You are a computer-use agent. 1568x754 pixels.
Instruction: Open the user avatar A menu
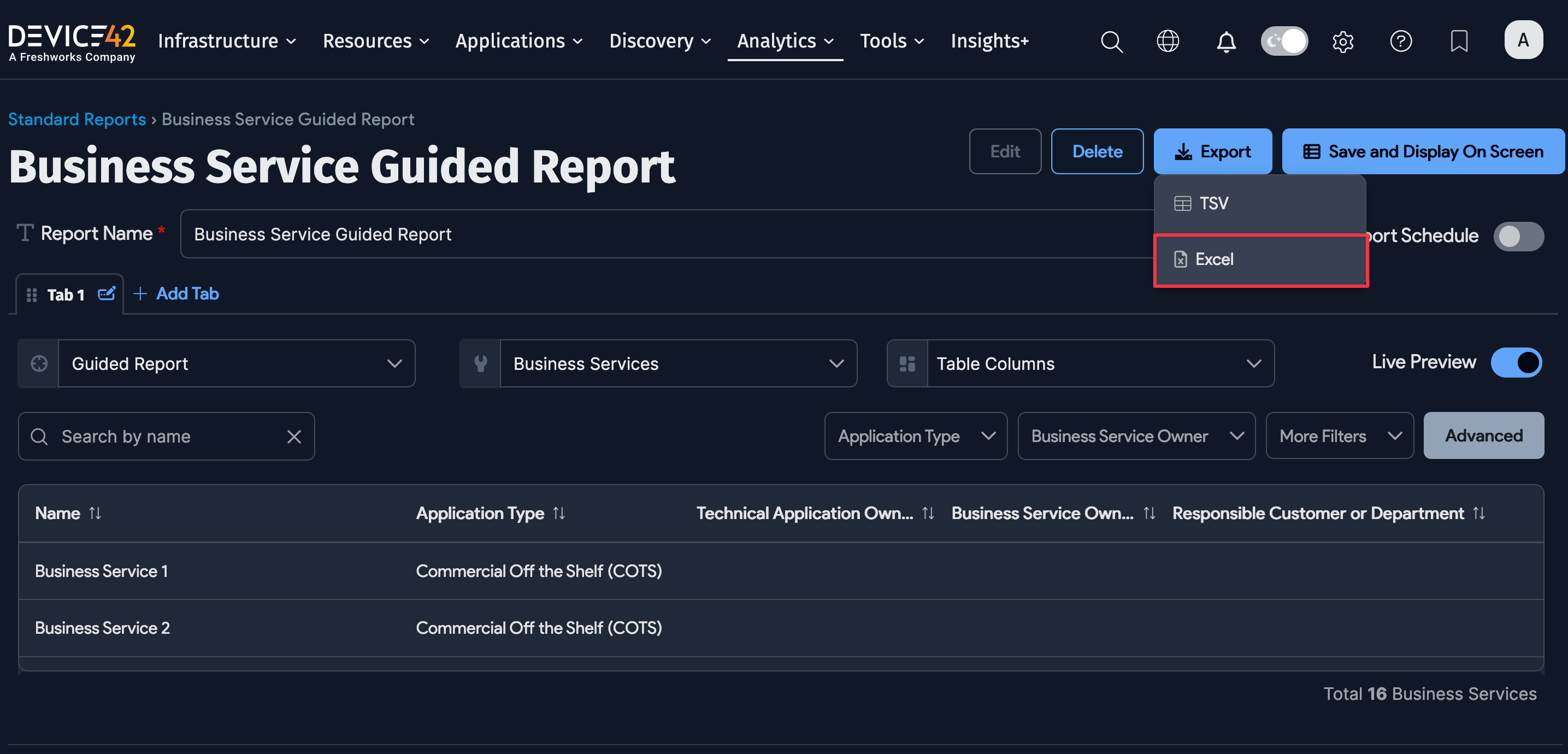(1523, 40)
